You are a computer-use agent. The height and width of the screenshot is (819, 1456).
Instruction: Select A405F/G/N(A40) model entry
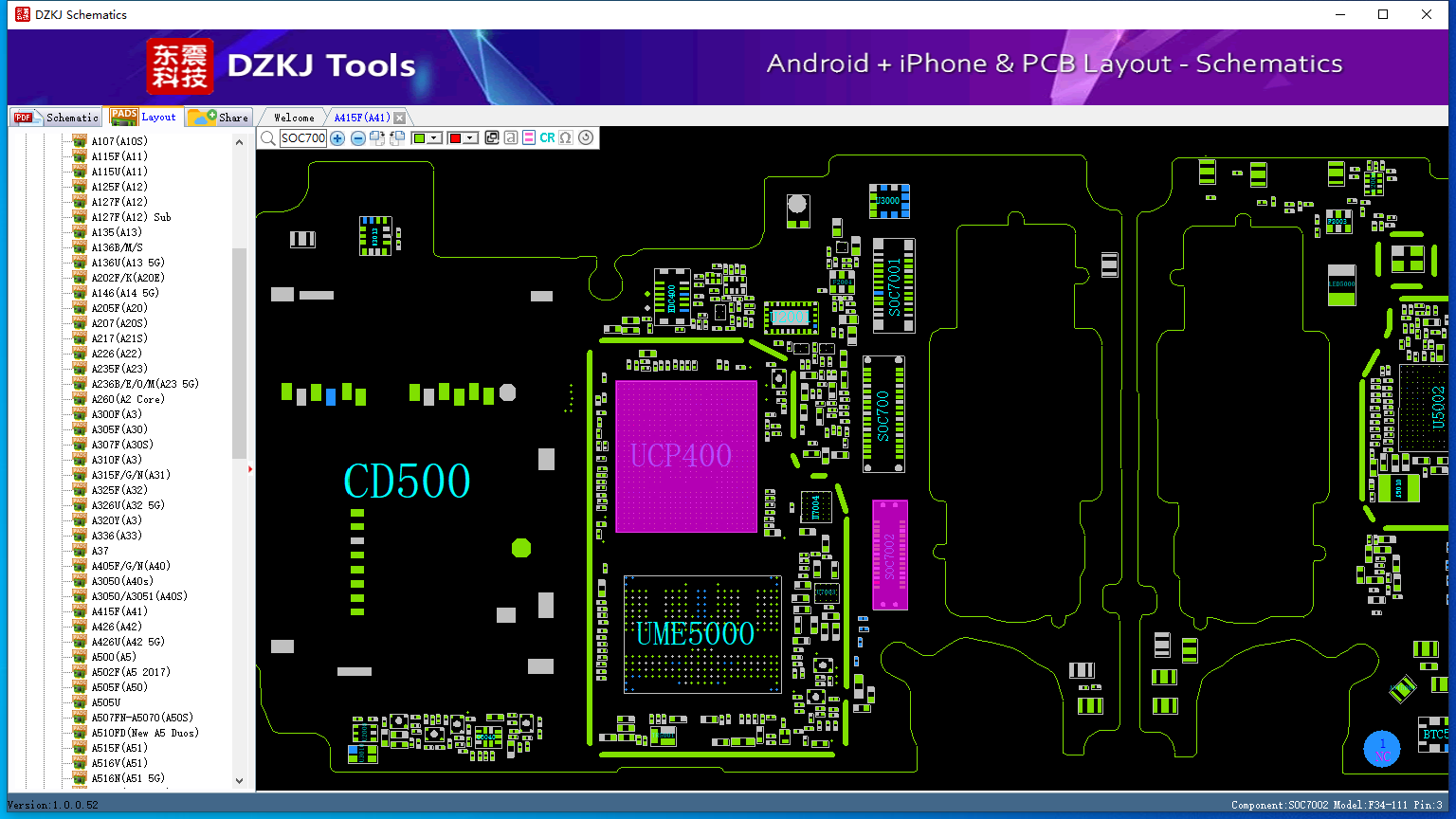pyautogui.click(x=131, y=566)
